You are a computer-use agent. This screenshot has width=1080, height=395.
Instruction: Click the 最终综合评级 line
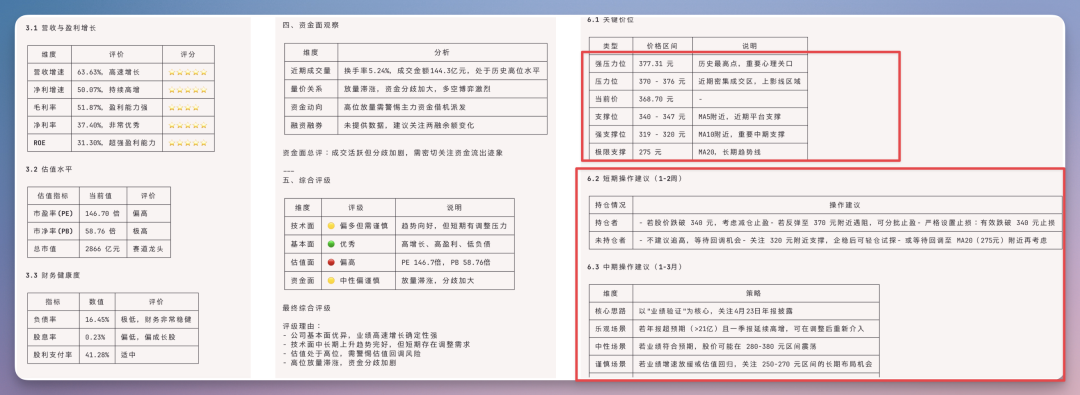click(x=306, y=307)
